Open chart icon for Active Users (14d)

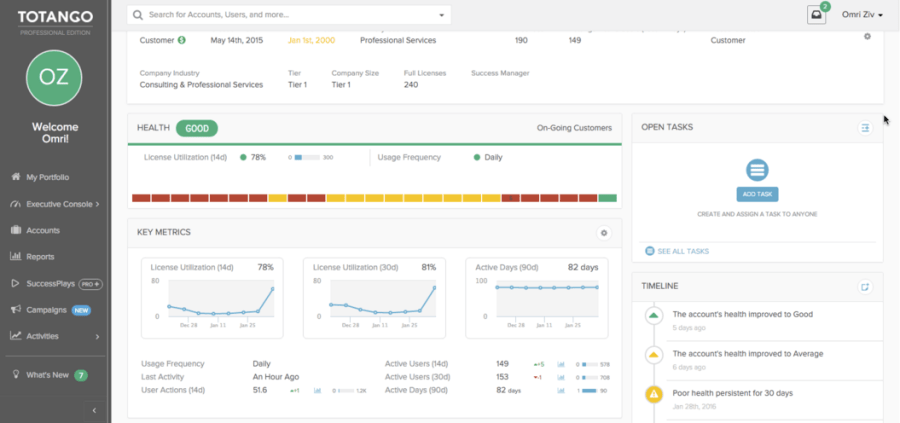tap(560, 364)
